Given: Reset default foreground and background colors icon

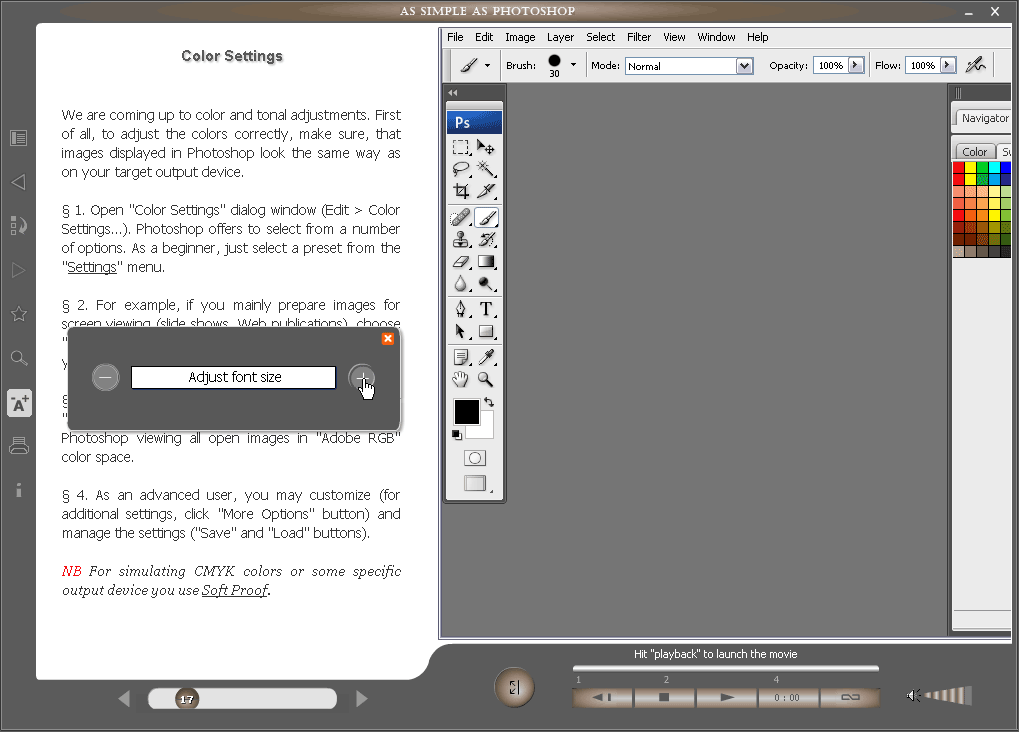Looking at the screenshot, I should point(457,435).
